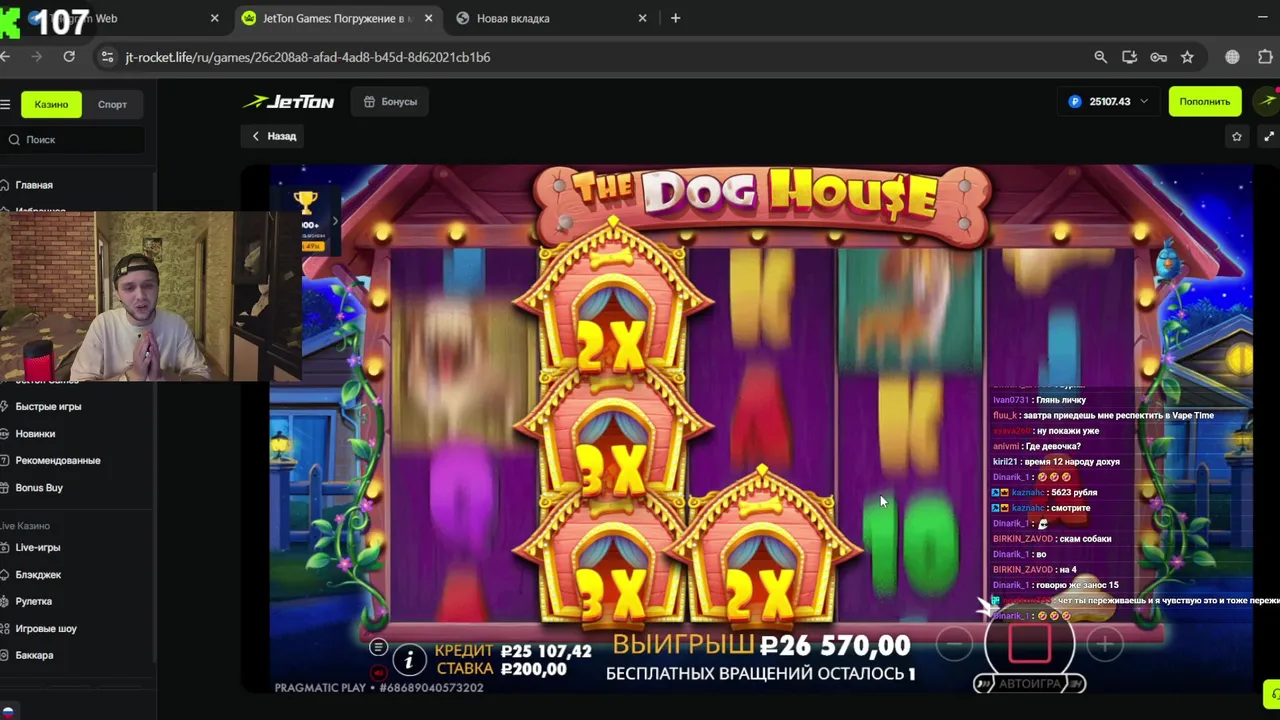Viewport: 1280px width, 720px height.
Task: Open Новинки in the sidebar
Action: (35, 433)
